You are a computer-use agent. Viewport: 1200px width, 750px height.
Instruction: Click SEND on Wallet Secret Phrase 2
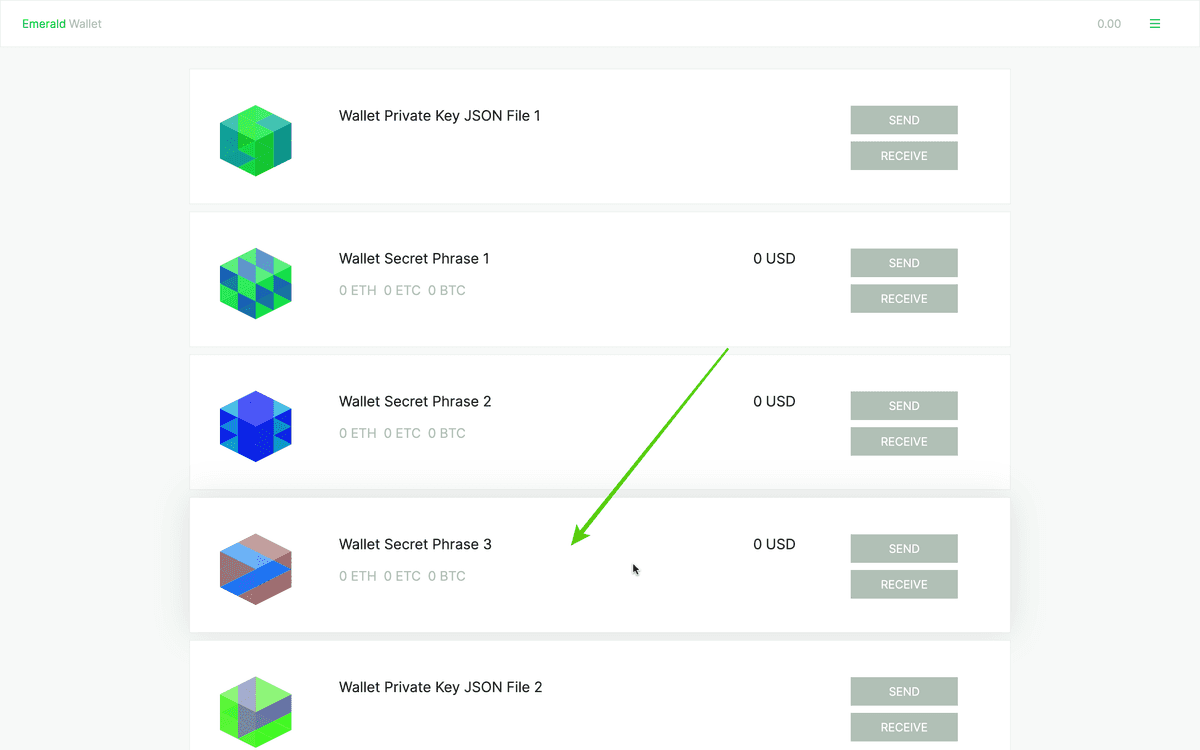tap(903, 405)
